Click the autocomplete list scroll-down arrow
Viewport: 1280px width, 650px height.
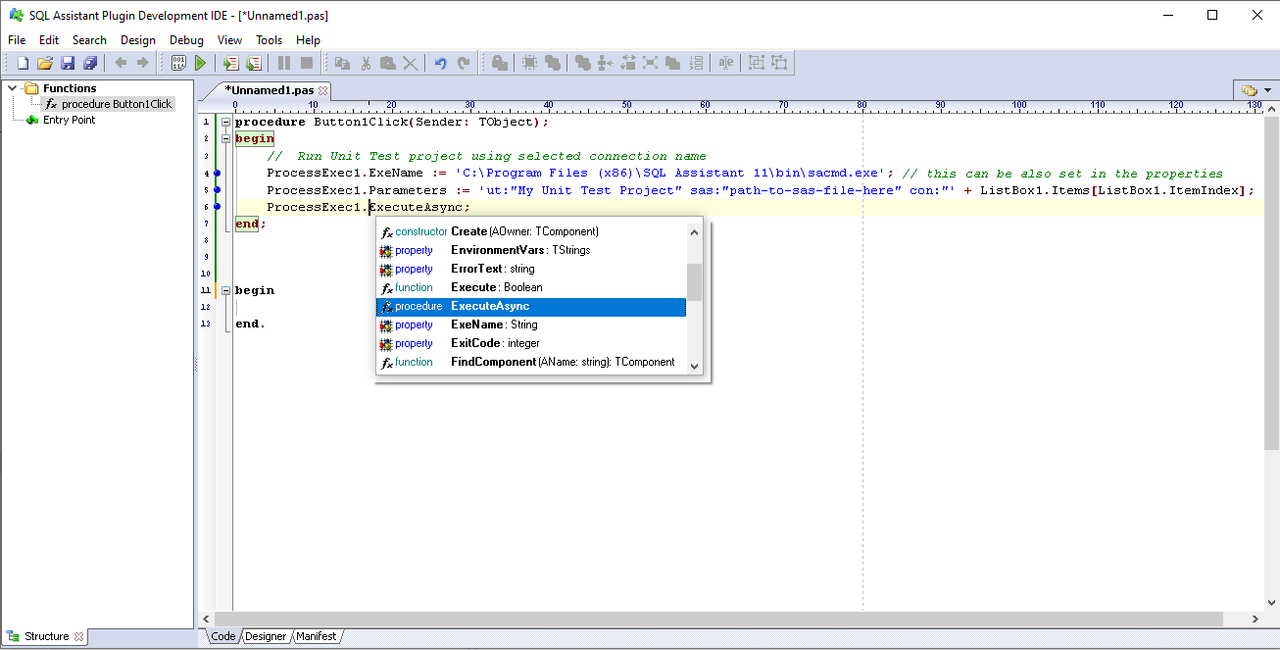694,365
